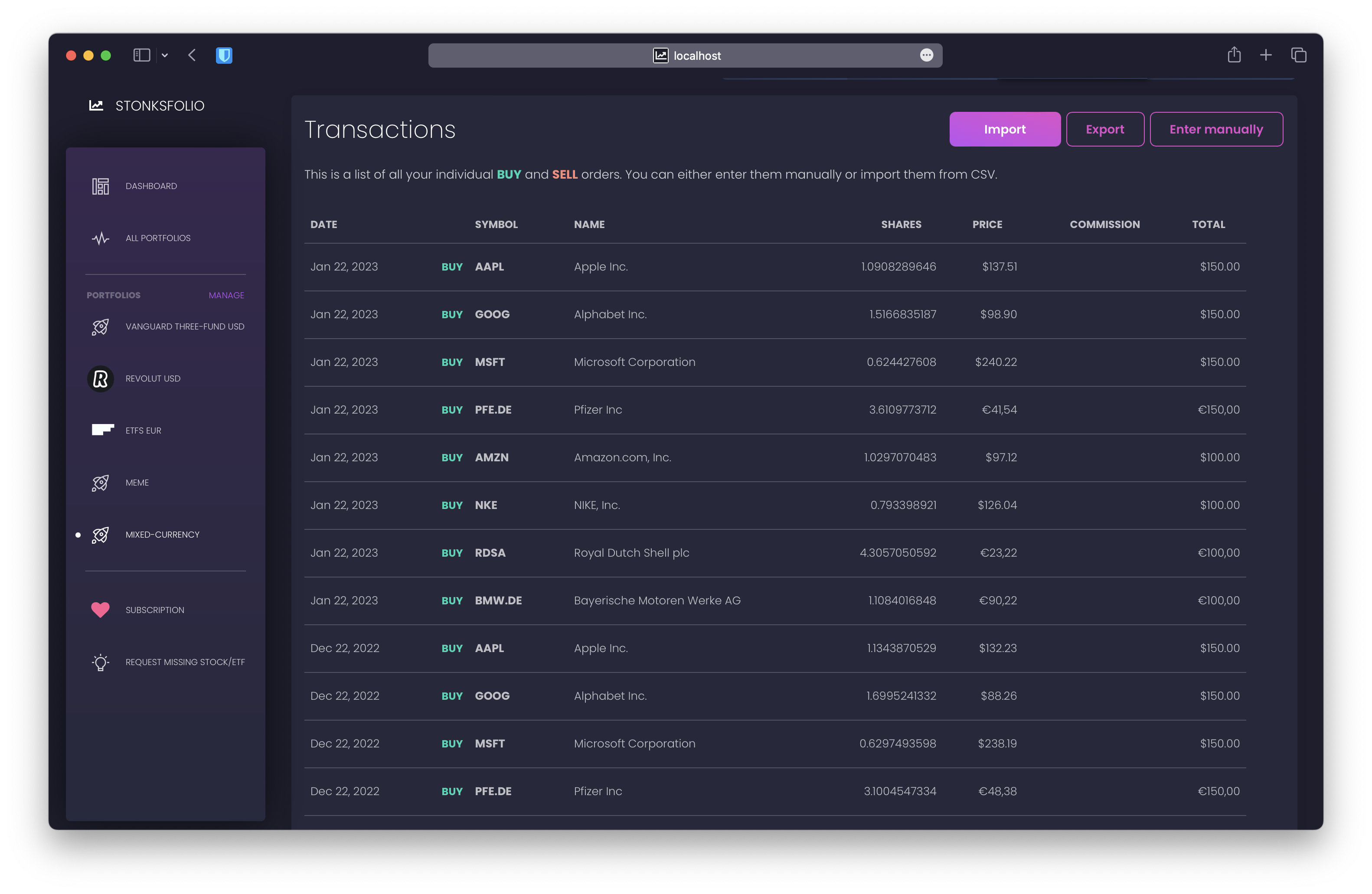Click the Stonksfolio chart logo icon
Screen dimensions: 1372x894
point(96,105)
